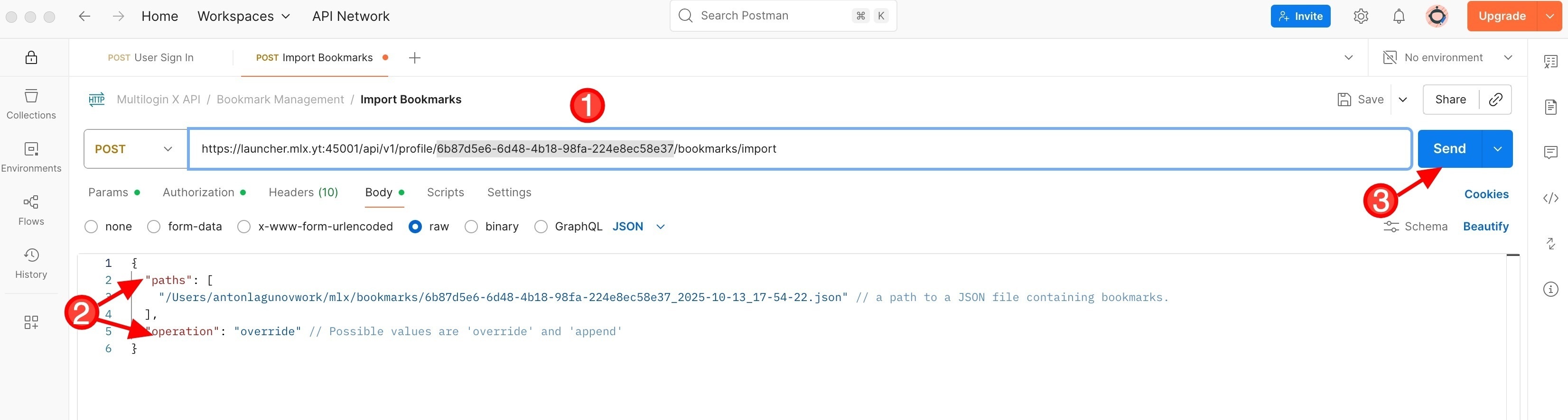The image size is (1568, 420).
Task: Open the user avatar menu
Action: [1437, 17]
